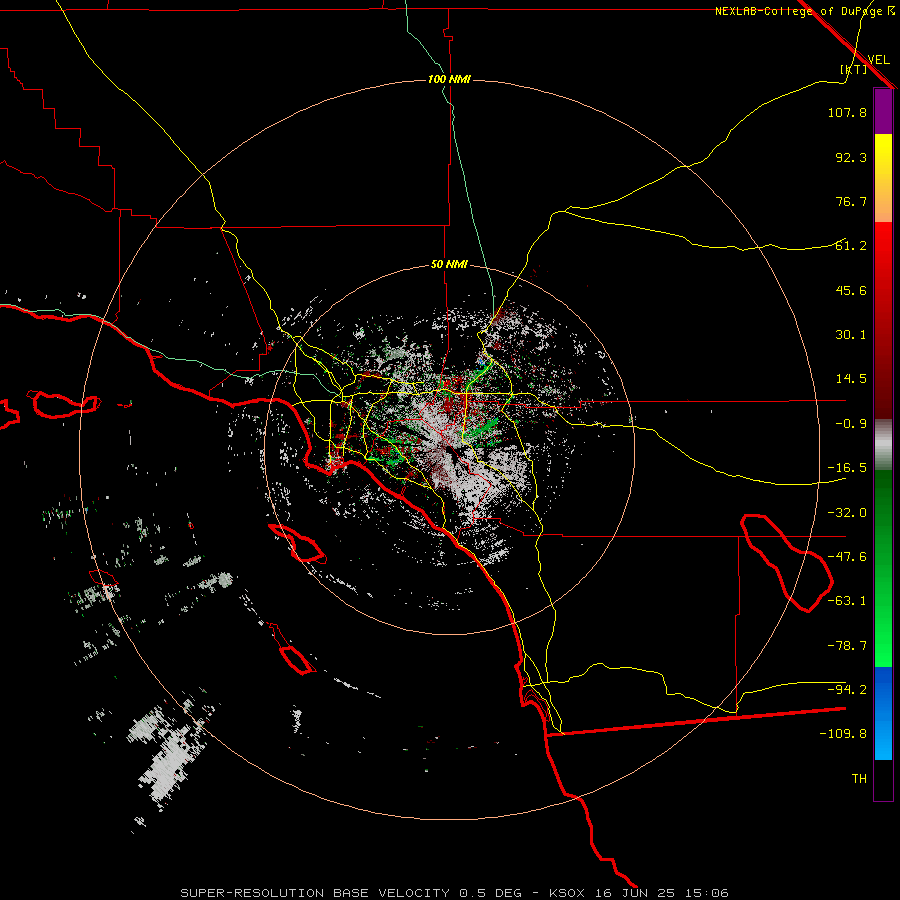This screenshot has width=900, height=900.
Task: Click the -63.1 legend value
Action: coord(847,601)
